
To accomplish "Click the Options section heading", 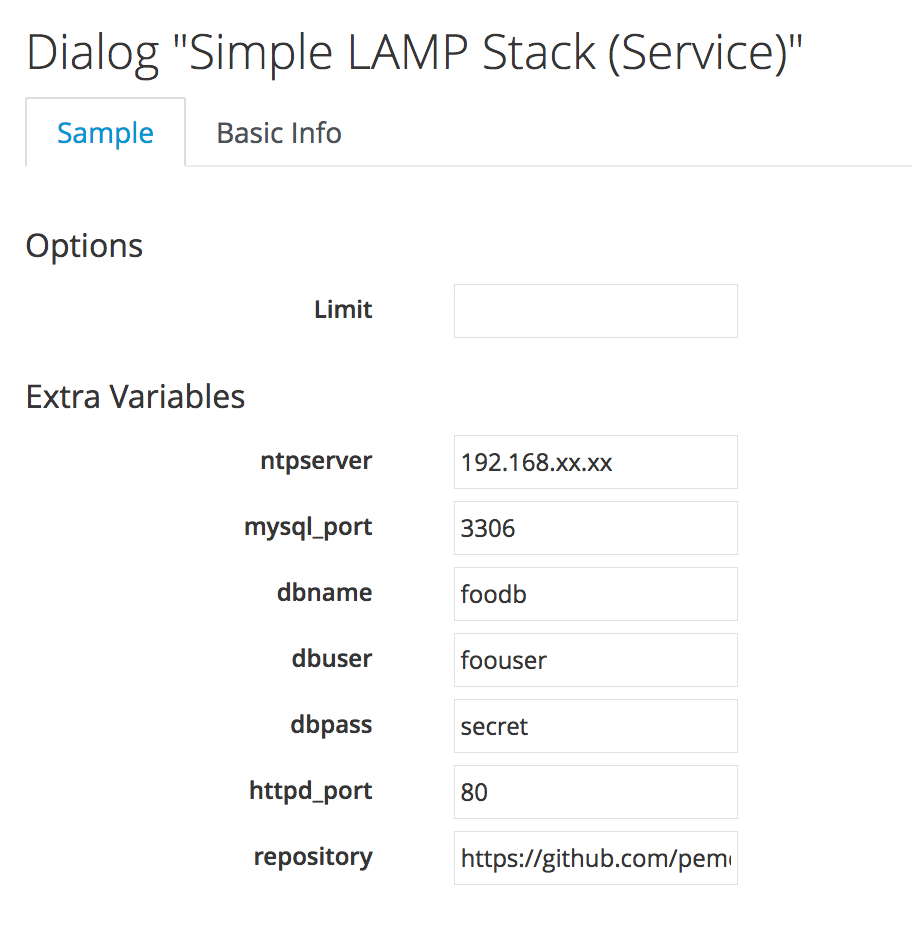I will [x=84, y=246].
